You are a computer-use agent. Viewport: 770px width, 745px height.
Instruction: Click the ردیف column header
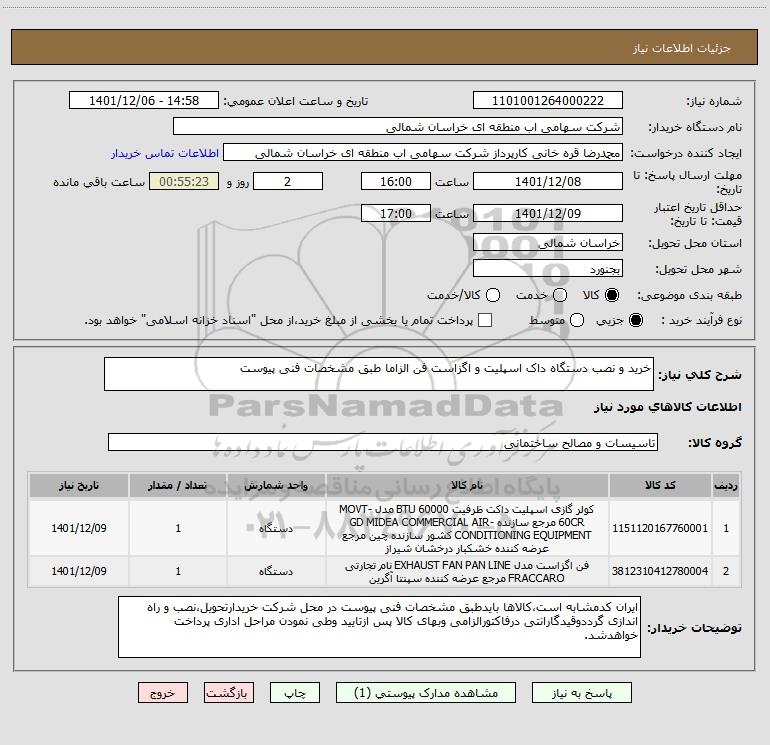click(x=726, y=485)
